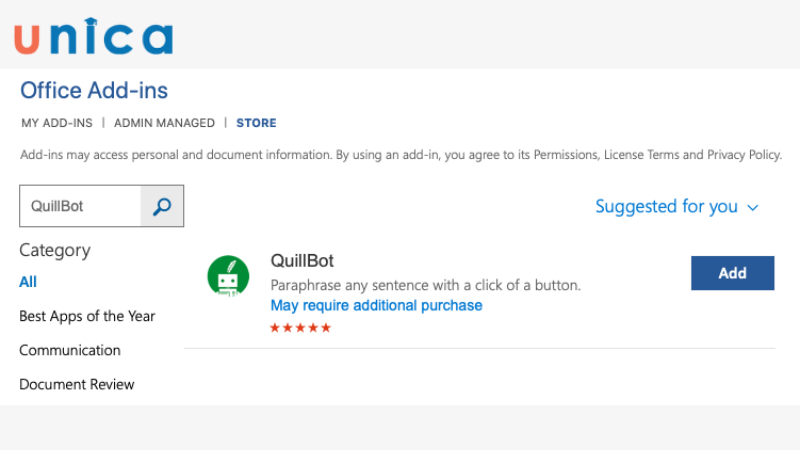This screenshot has width=800, height=450.
Task: Switch to the MY ADD-INS tab
Action: pos(56,123)
